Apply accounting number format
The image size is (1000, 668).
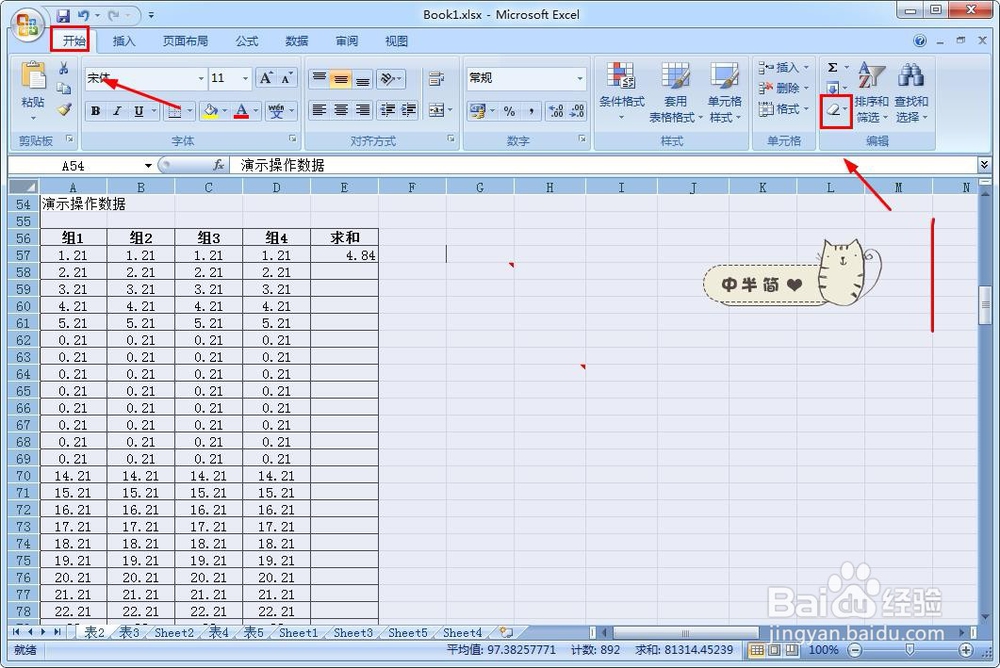coord(477,111)
